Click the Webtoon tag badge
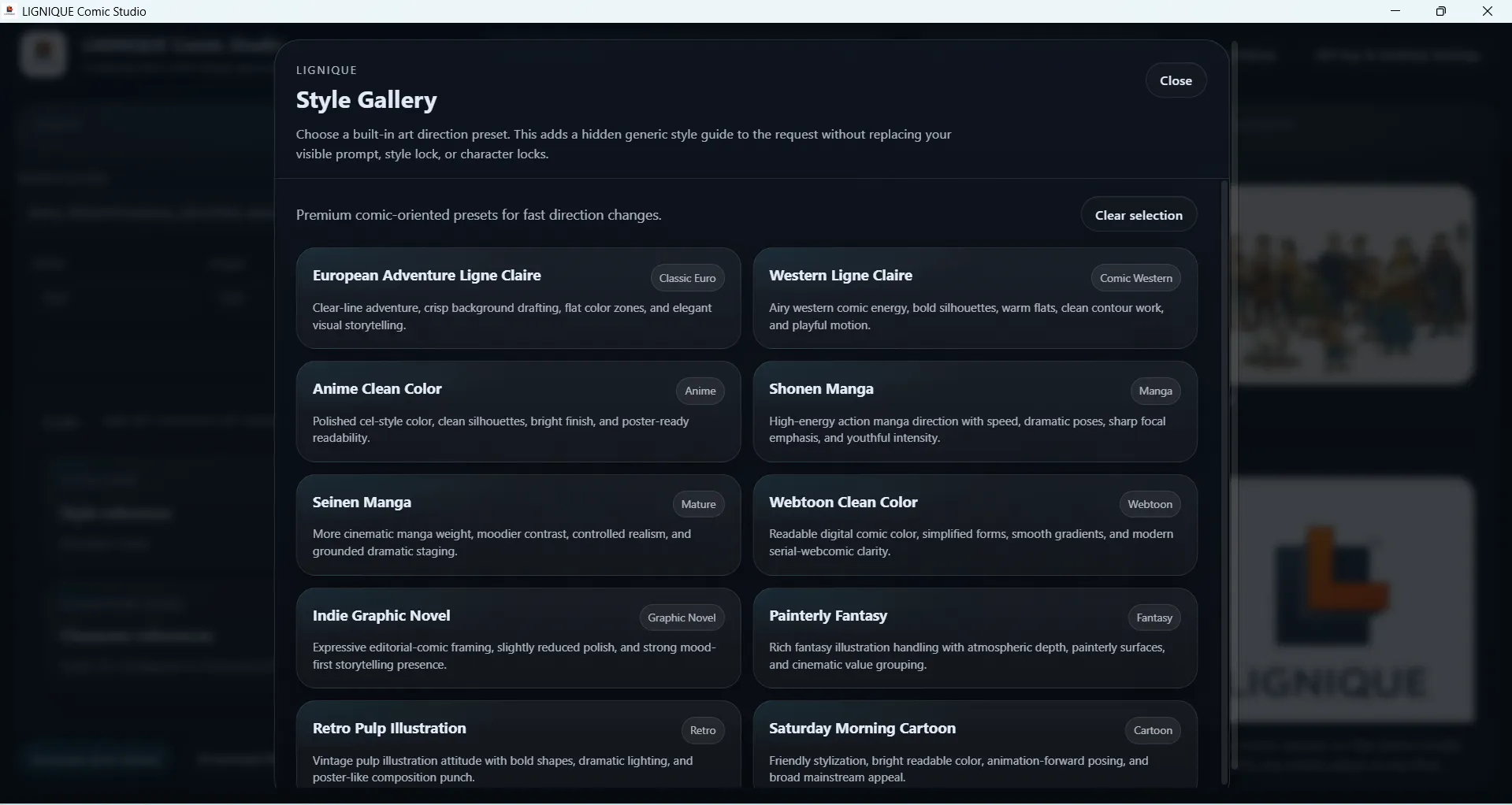This screenshot has width=1512, height=805. click(x=1150, y=504)
